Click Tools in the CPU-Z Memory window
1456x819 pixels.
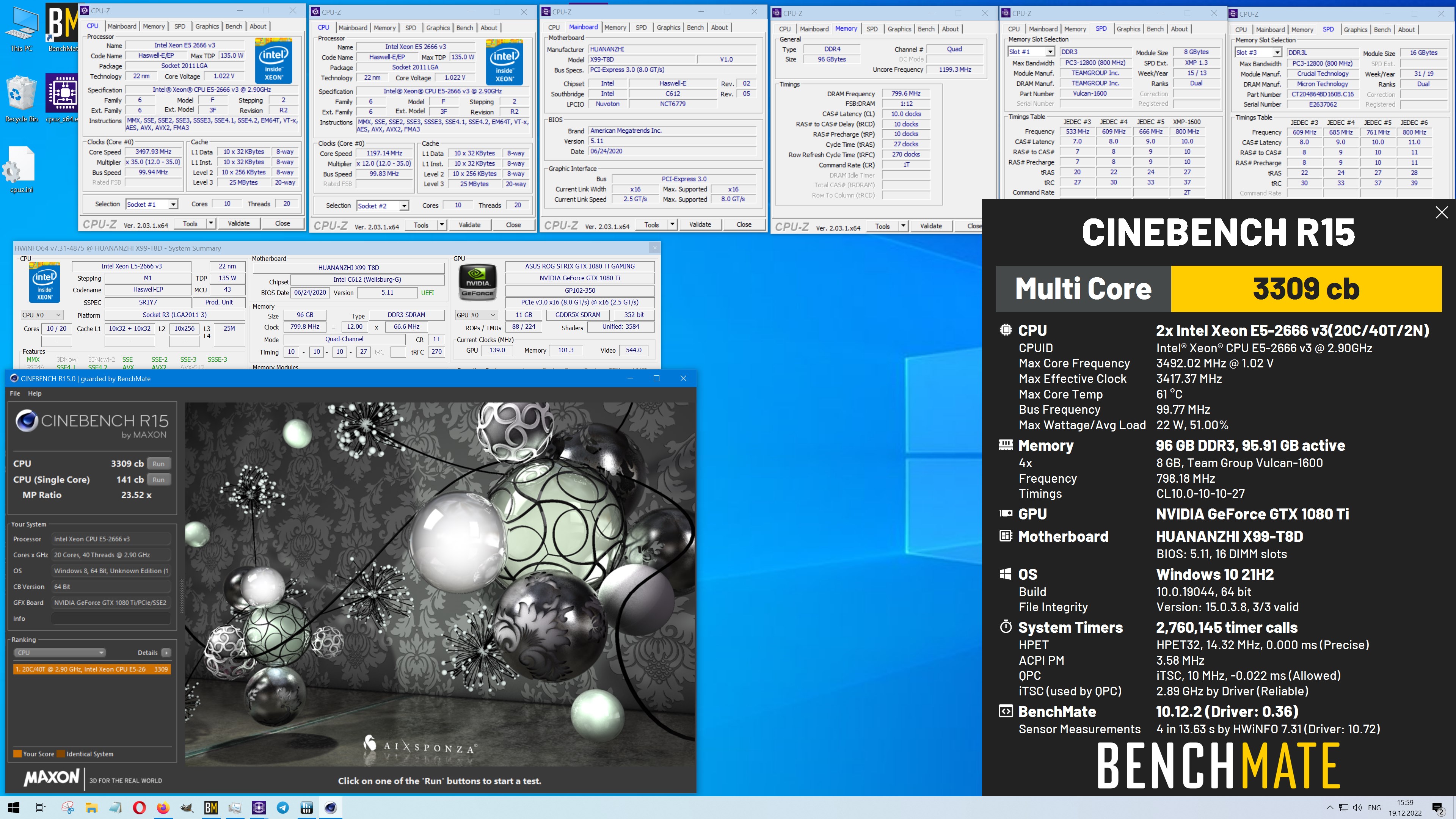pyautogui.click(x=882, y=226)
